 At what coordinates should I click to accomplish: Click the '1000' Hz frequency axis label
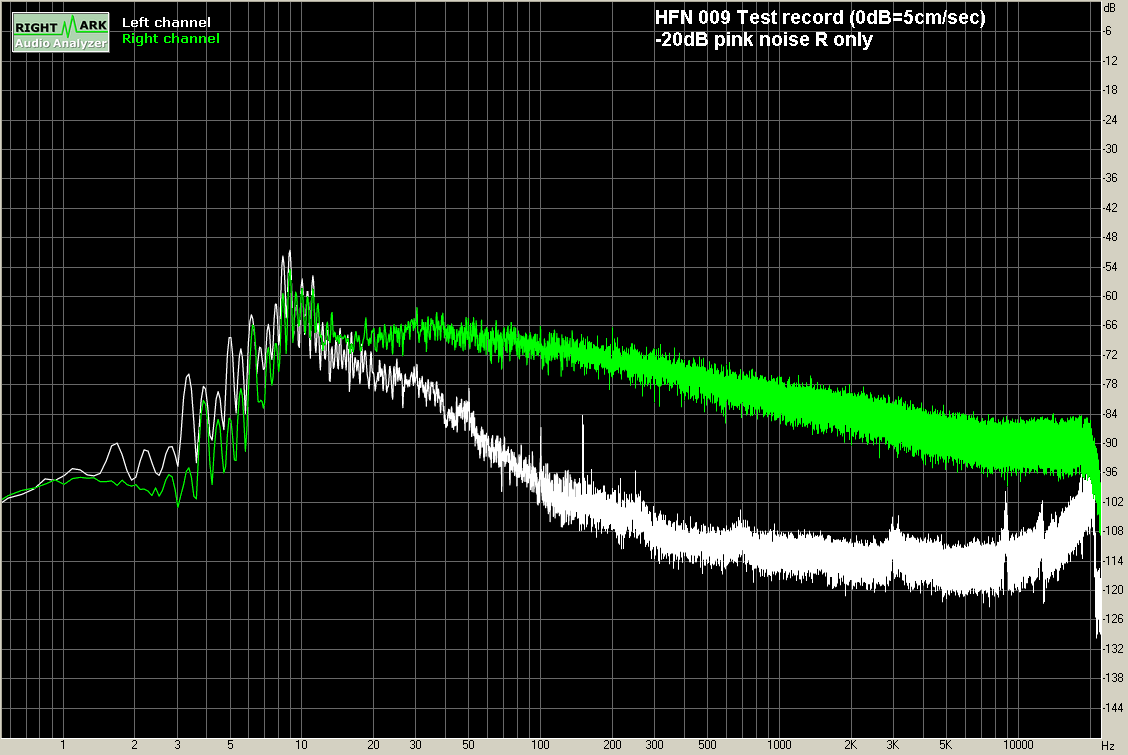point(779,745)
